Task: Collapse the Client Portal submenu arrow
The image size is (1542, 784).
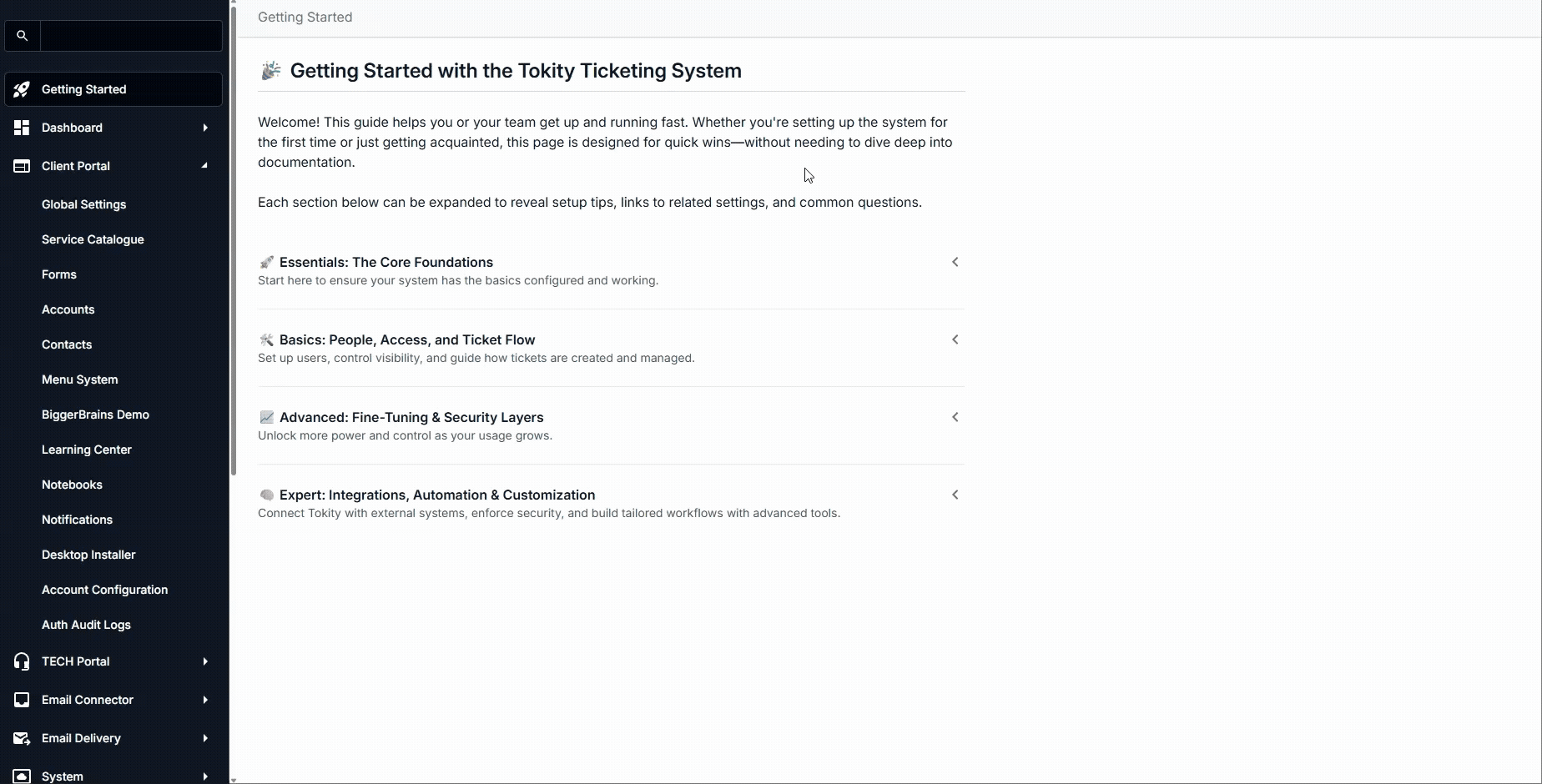Action: coord(204,166)
